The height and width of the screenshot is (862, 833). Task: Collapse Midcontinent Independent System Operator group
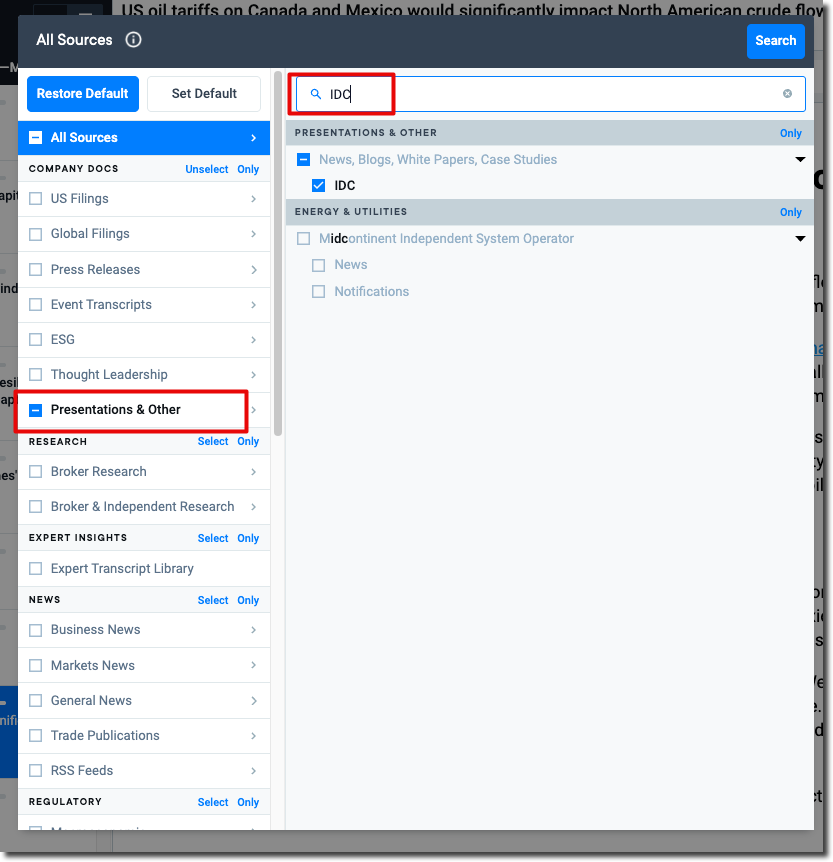pos(800,239)
